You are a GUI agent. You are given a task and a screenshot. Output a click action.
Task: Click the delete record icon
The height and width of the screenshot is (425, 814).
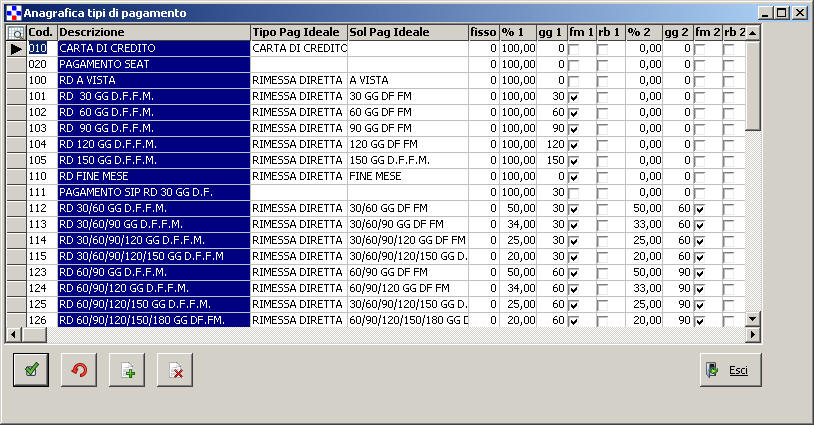coord(175,370)
